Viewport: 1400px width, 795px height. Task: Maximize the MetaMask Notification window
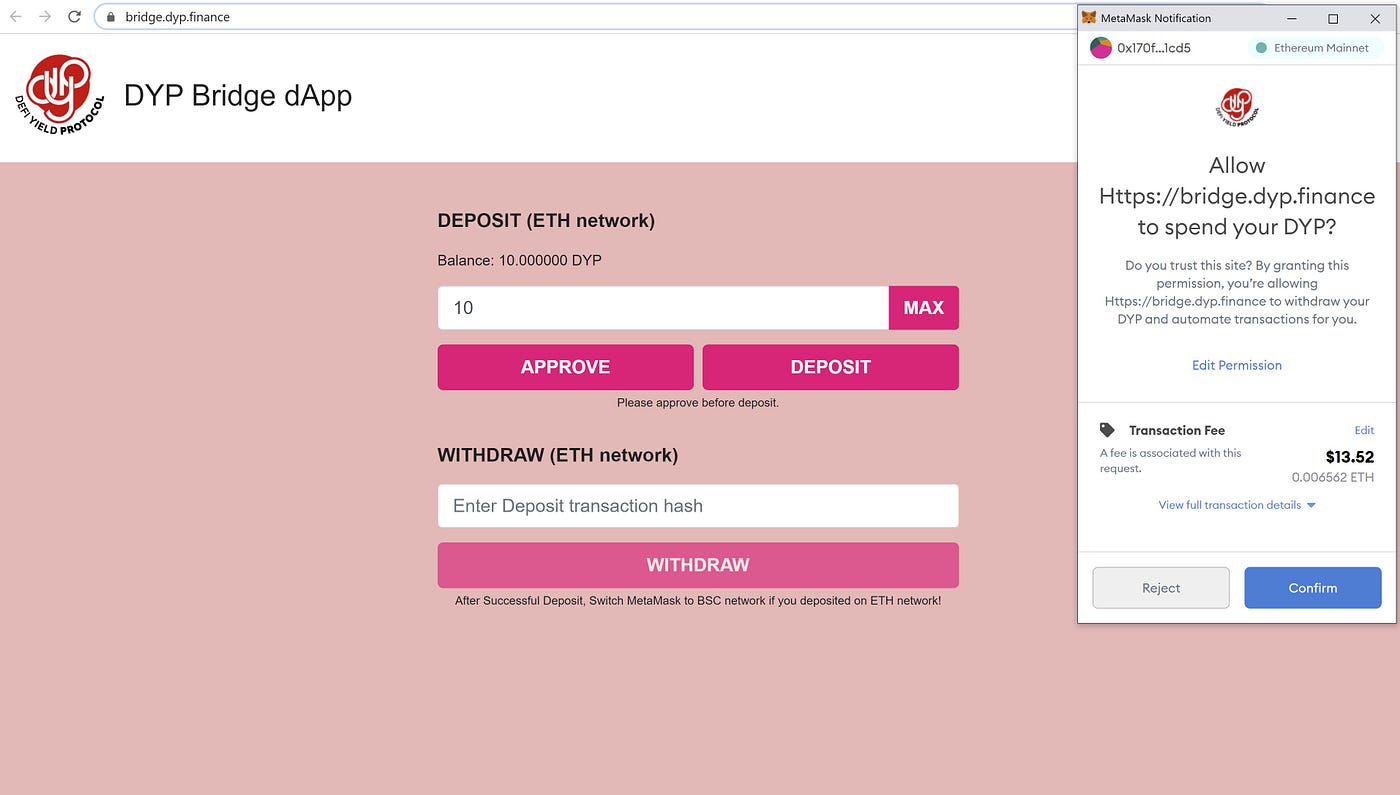pyautogui.click(x=1333, y=18)
